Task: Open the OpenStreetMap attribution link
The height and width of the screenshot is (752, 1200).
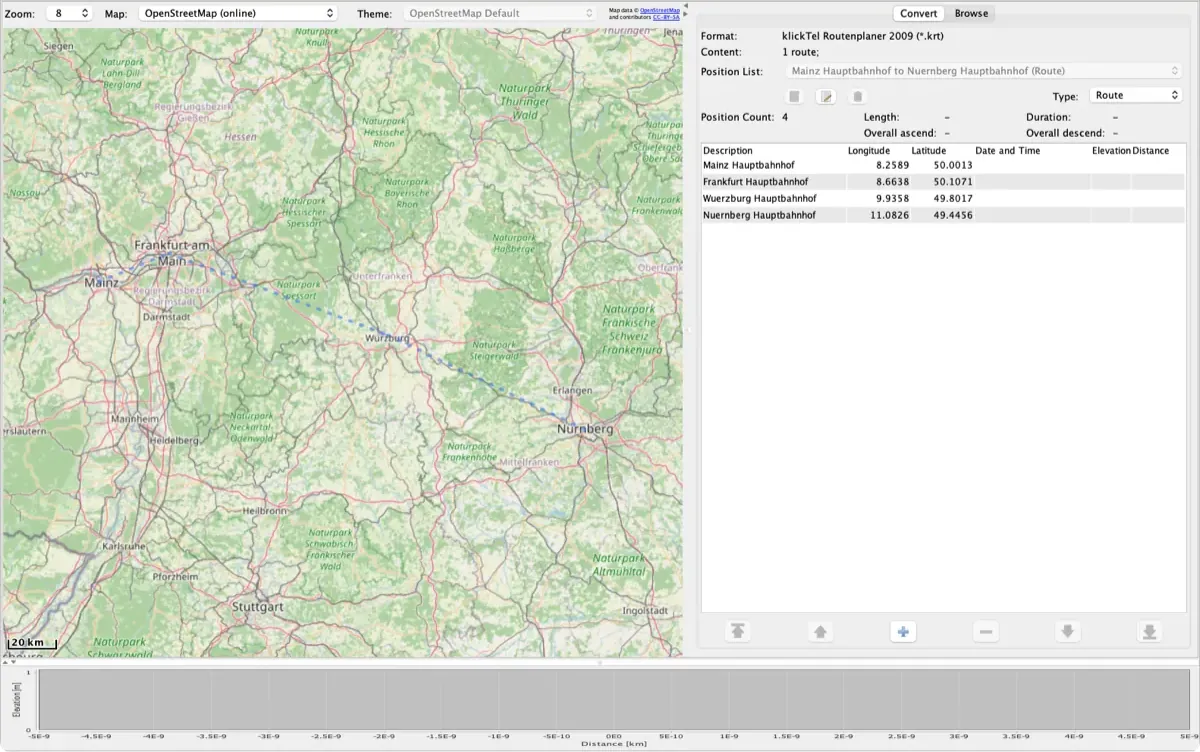Action: pyautogui.click(x=660, y=10)
